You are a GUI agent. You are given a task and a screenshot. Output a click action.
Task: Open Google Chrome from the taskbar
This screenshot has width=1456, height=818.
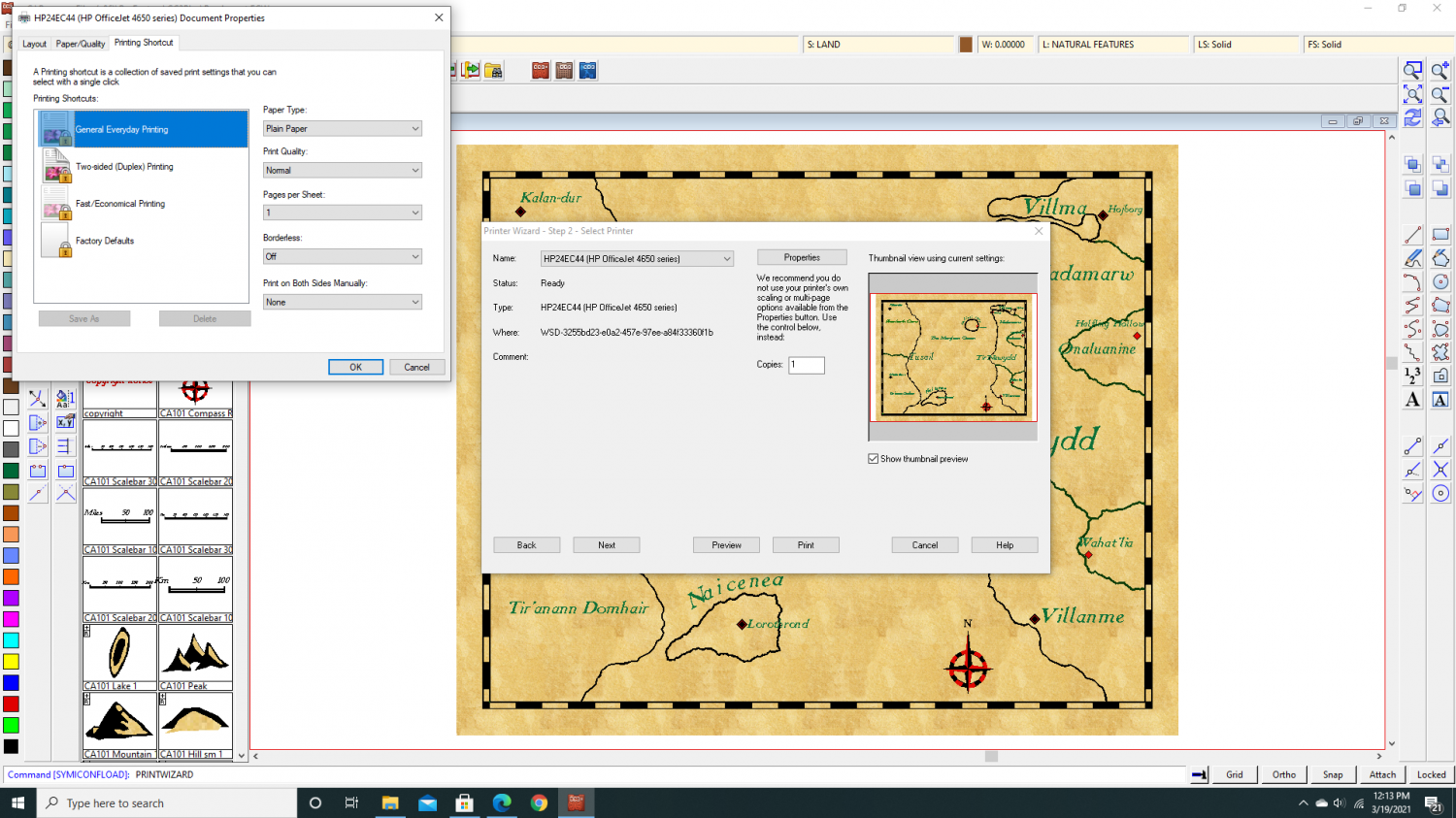pos(539,802)
